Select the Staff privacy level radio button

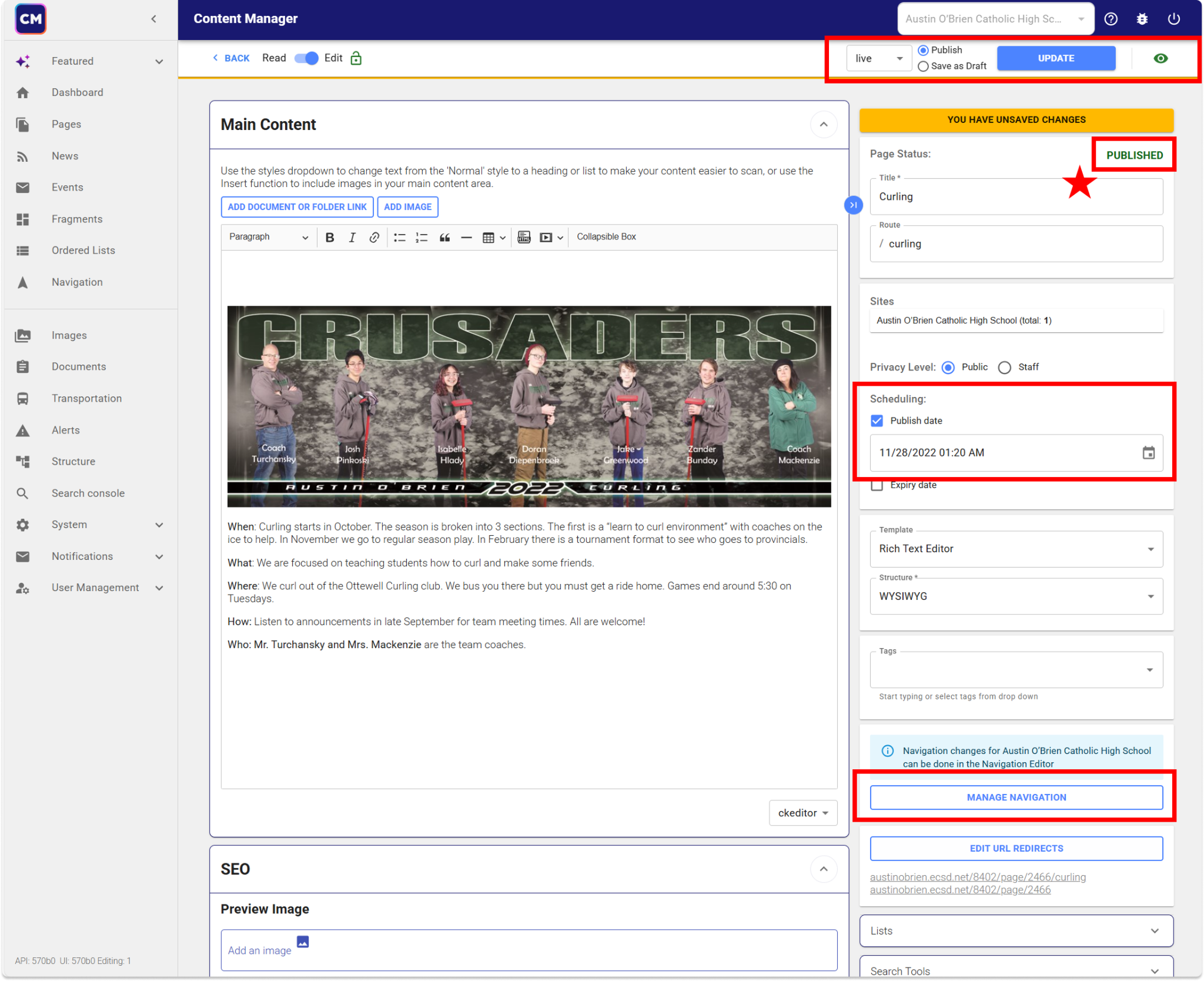(1005, 367)
